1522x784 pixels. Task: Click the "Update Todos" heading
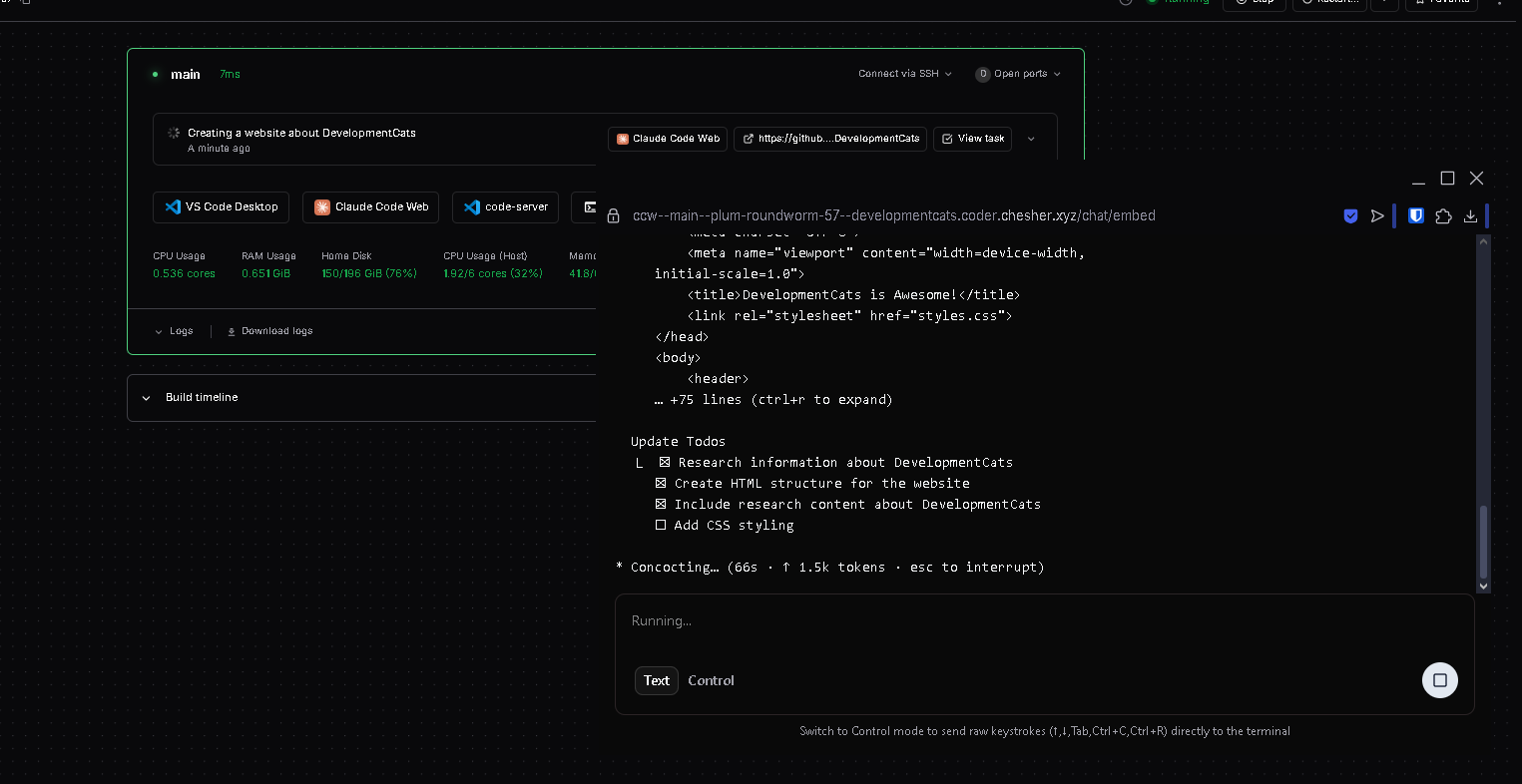(x=679, y=441)
